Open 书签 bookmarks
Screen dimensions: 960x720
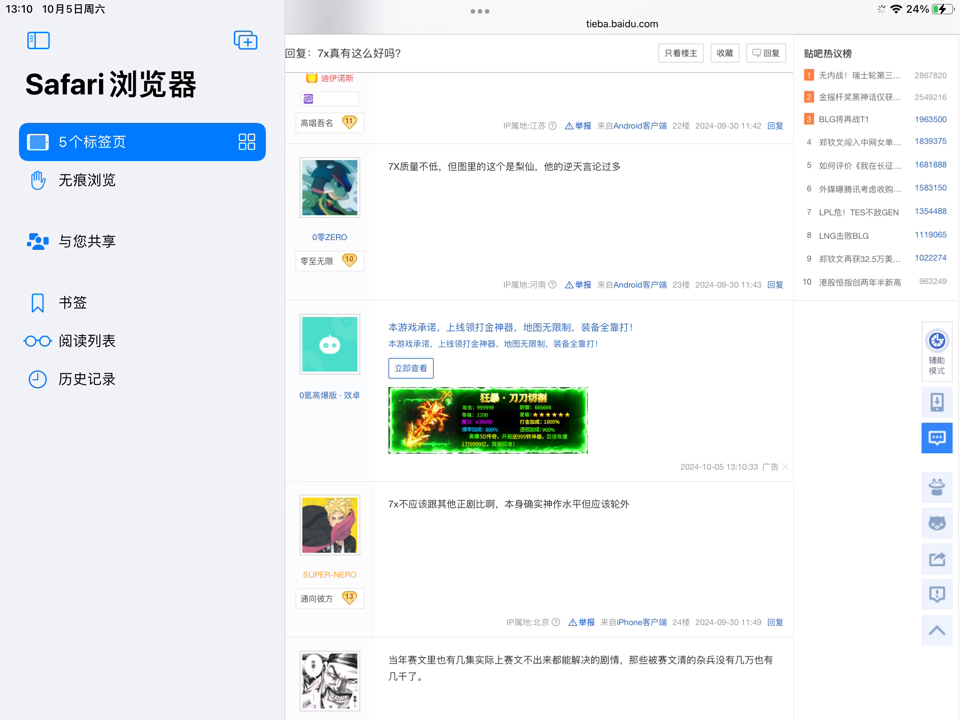[x=142, y=302]
